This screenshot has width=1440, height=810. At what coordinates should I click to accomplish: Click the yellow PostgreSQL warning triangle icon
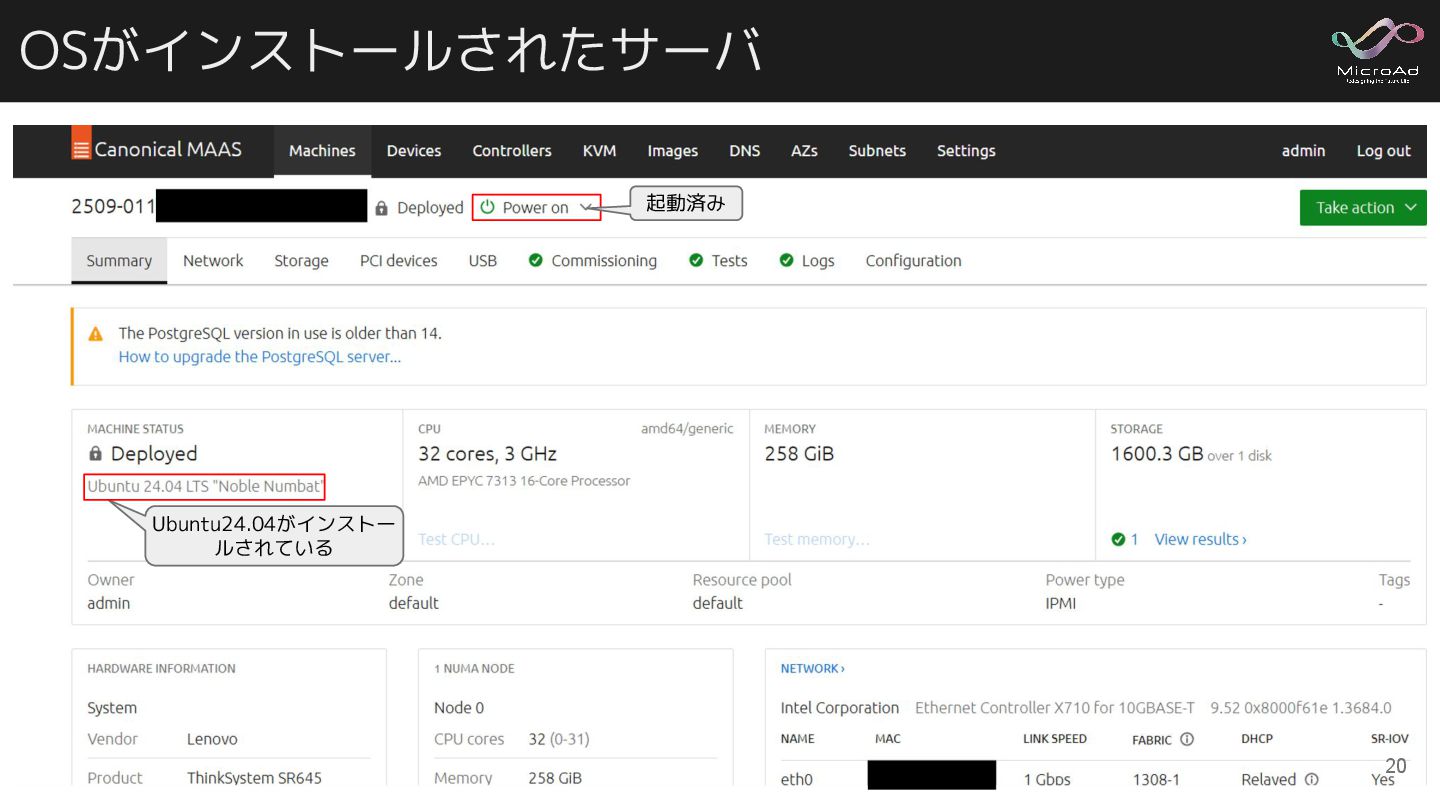pos(96,334)
